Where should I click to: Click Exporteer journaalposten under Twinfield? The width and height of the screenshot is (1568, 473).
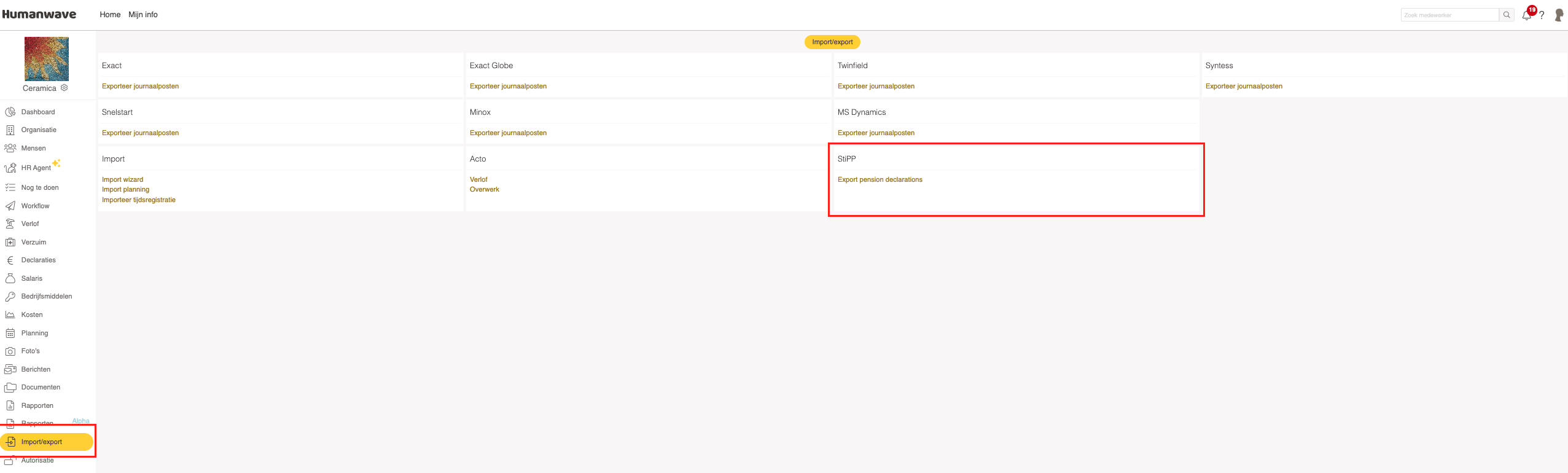876,86
